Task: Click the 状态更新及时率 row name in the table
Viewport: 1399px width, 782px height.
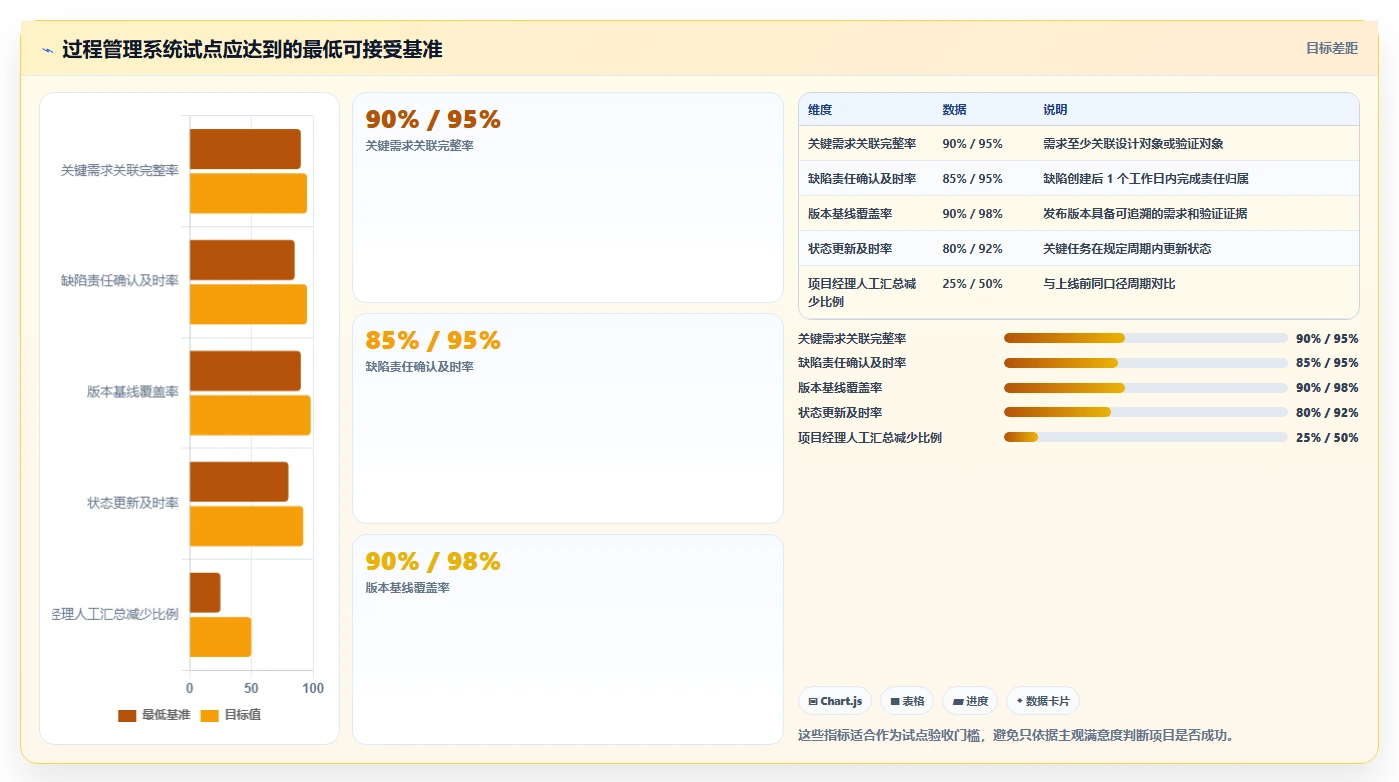Action: click(850, 249)
